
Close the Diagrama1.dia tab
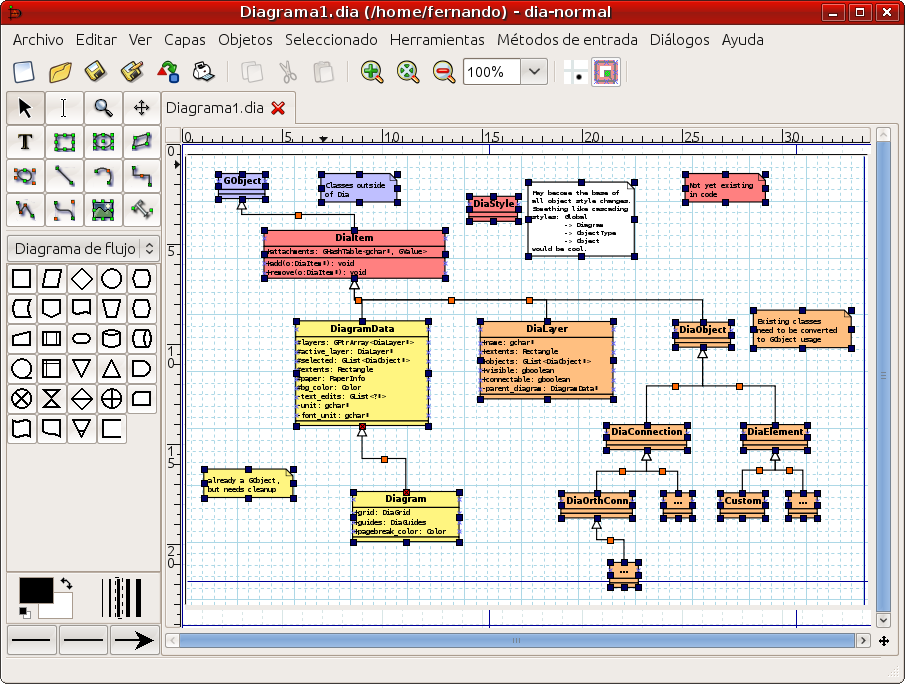tap(278, 107)
